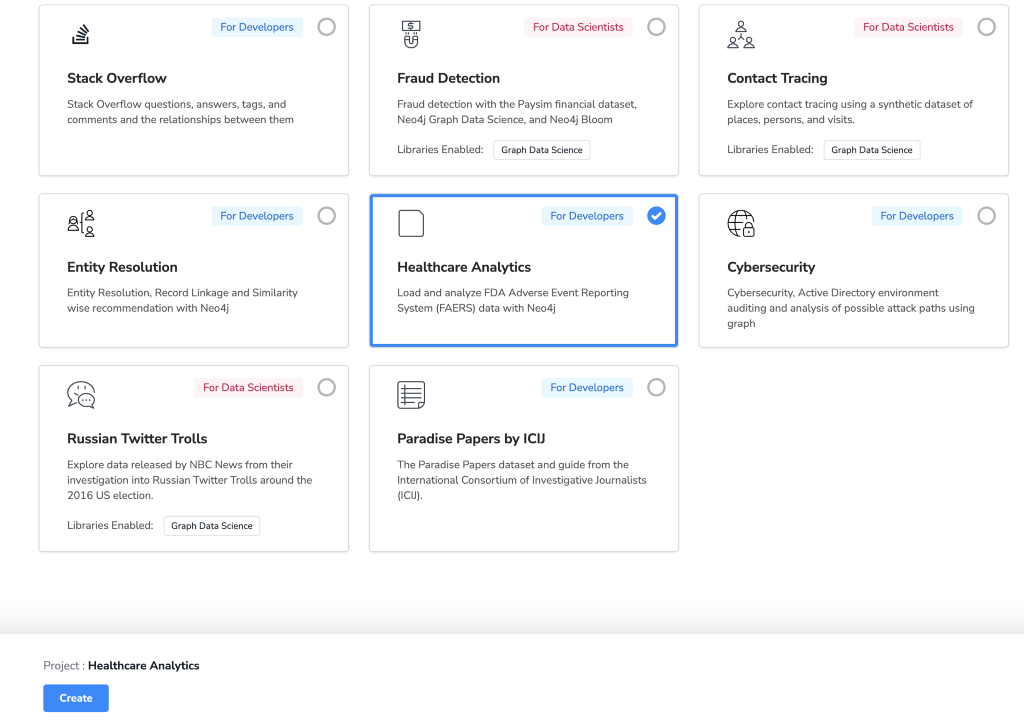
Task: Click the Stack Overflow card icon
Action: point(80,34)
